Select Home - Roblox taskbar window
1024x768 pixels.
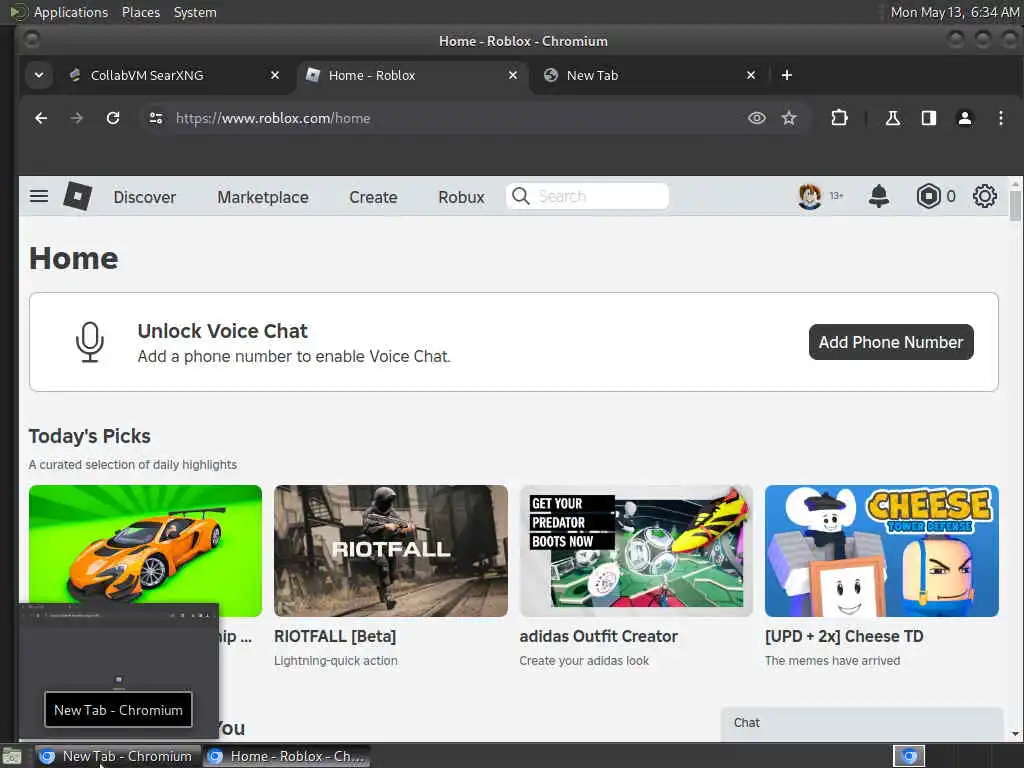pos(287,756)
